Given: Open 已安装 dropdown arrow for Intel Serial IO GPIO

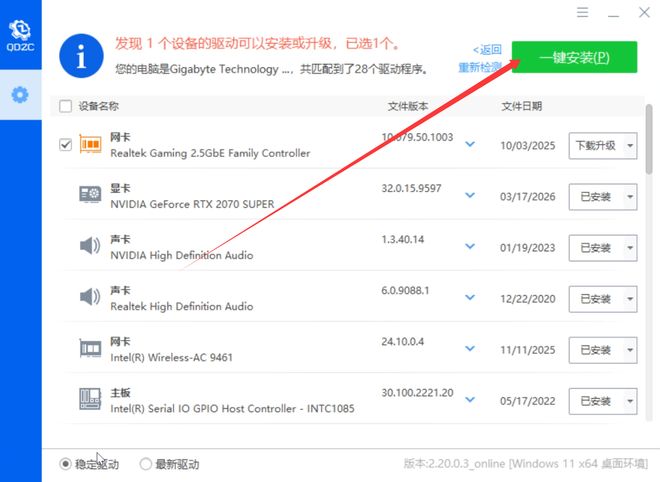Looking at the screenshot, I should click(x=630, y=401).
